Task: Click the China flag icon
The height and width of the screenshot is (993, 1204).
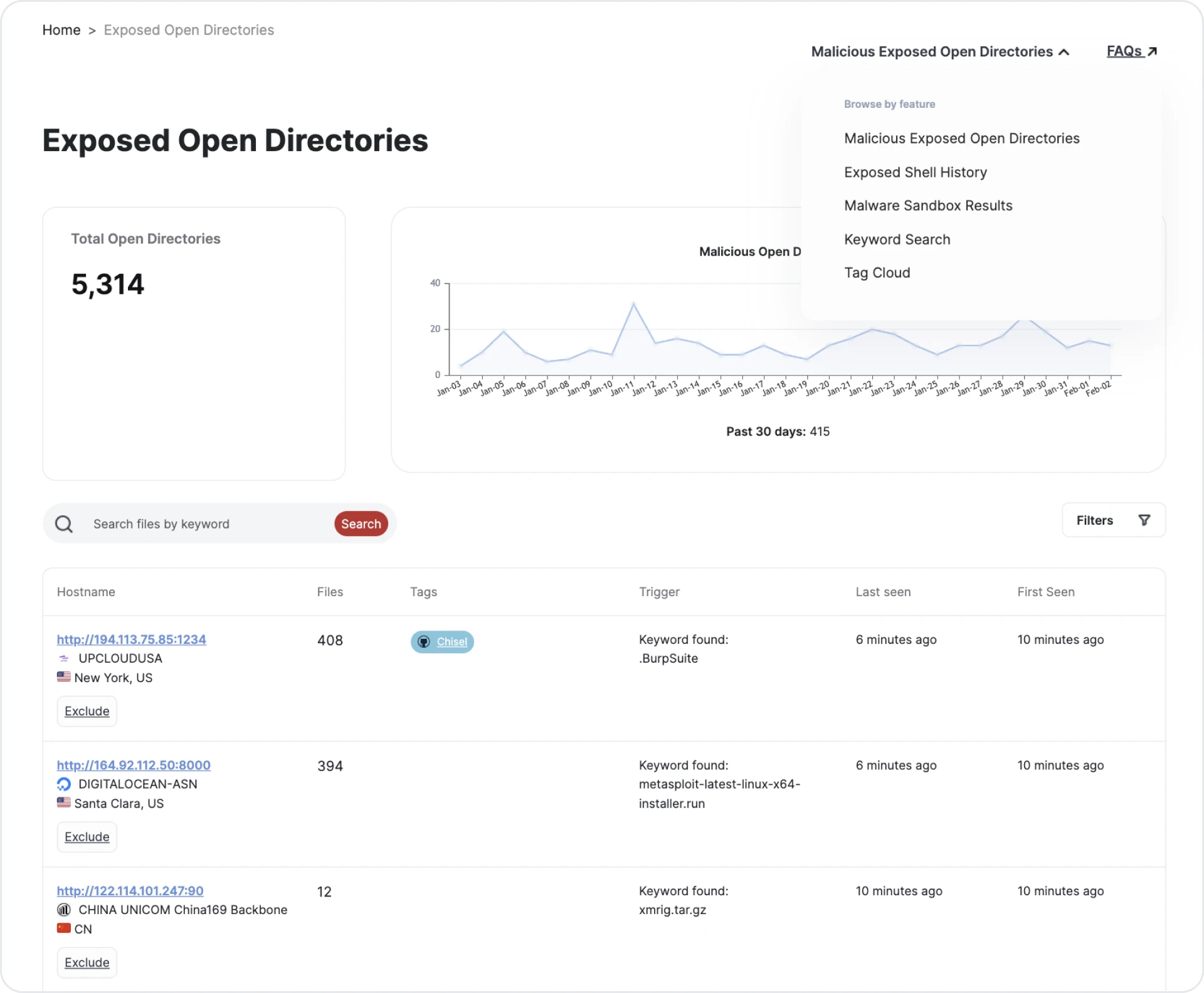Action: [64, 928]
